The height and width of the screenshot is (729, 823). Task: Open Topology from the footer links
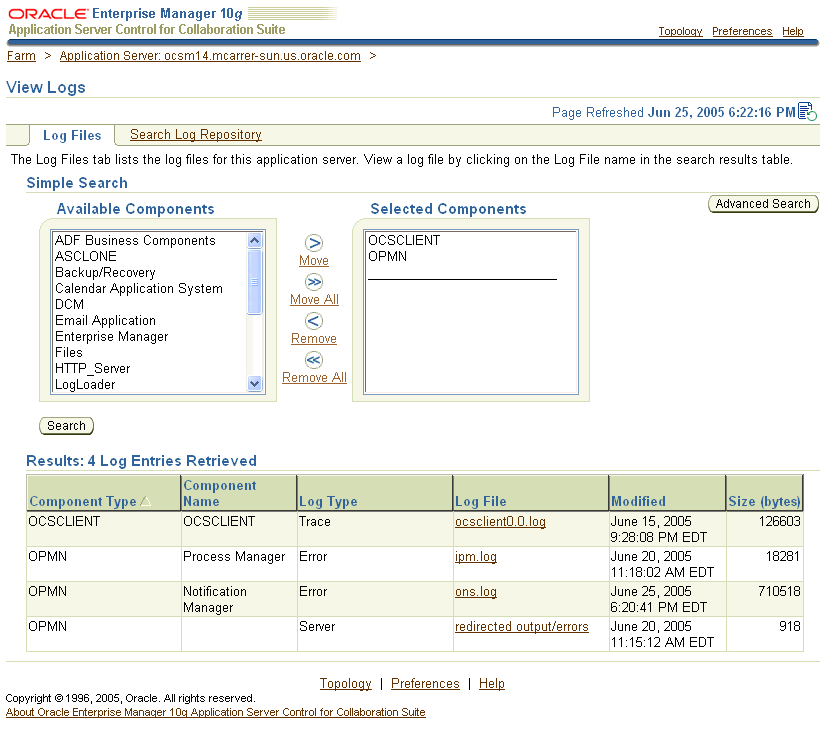[x=345, y=683]
